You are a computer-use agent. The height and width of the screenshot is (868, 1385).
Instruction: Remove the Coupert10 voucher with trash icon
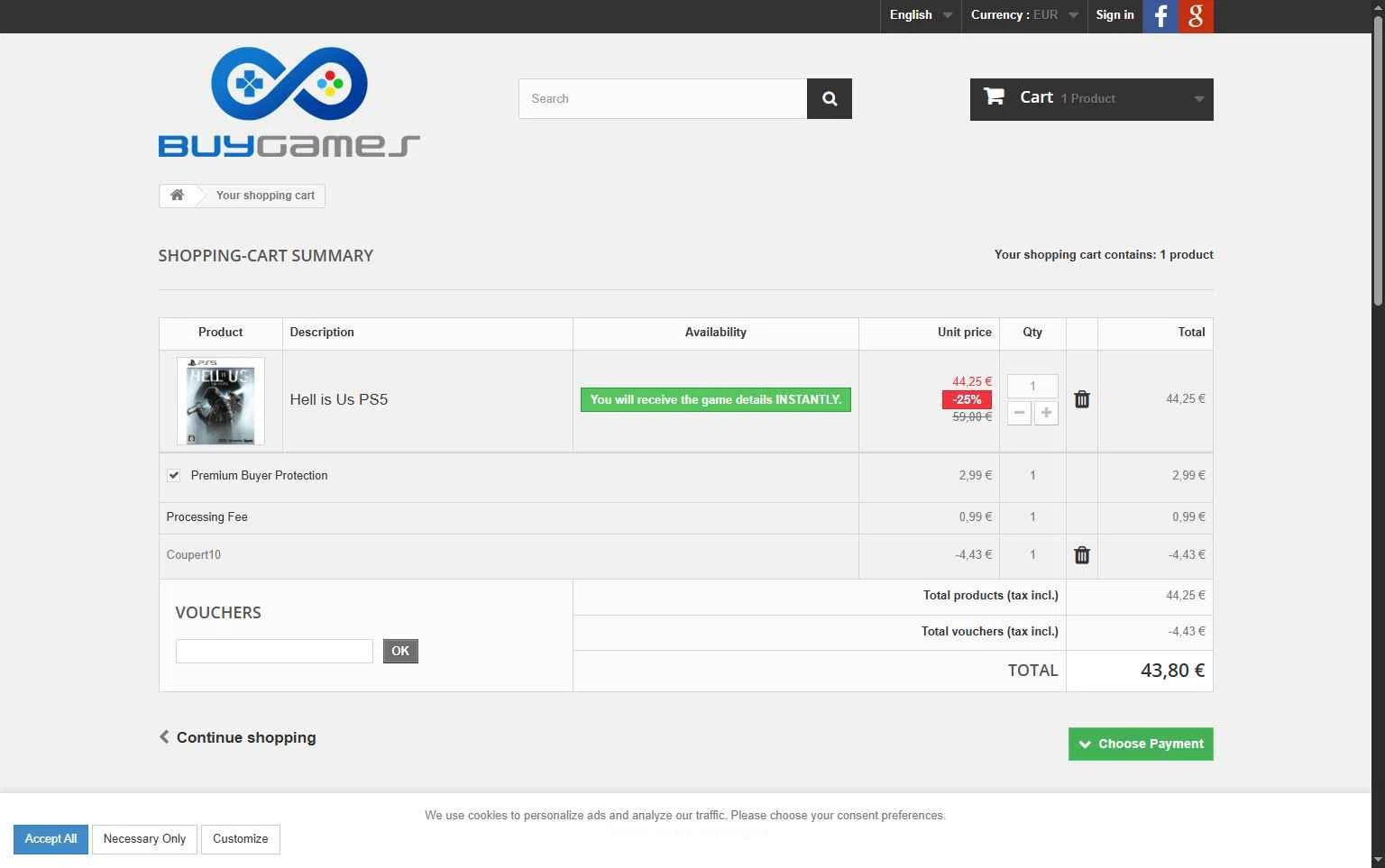(x=1082, y=555)
